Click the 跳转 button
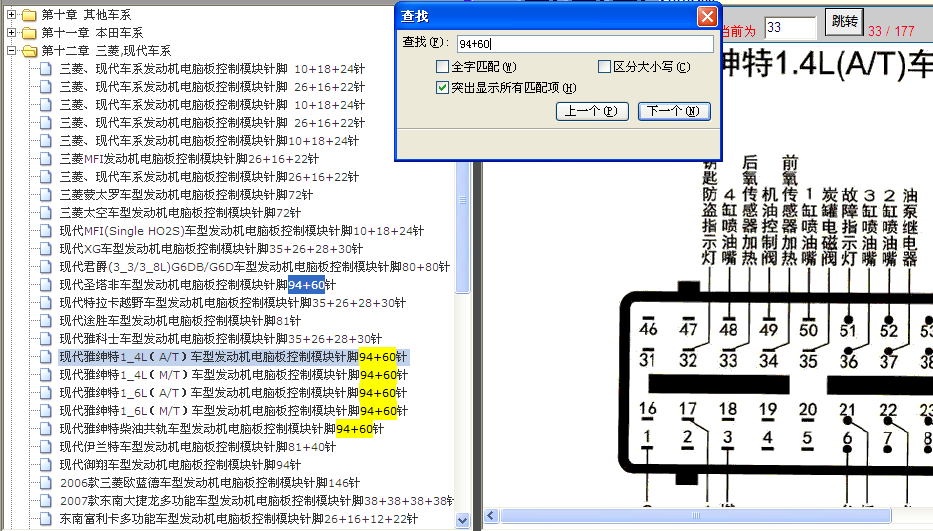 click(844, 22)
